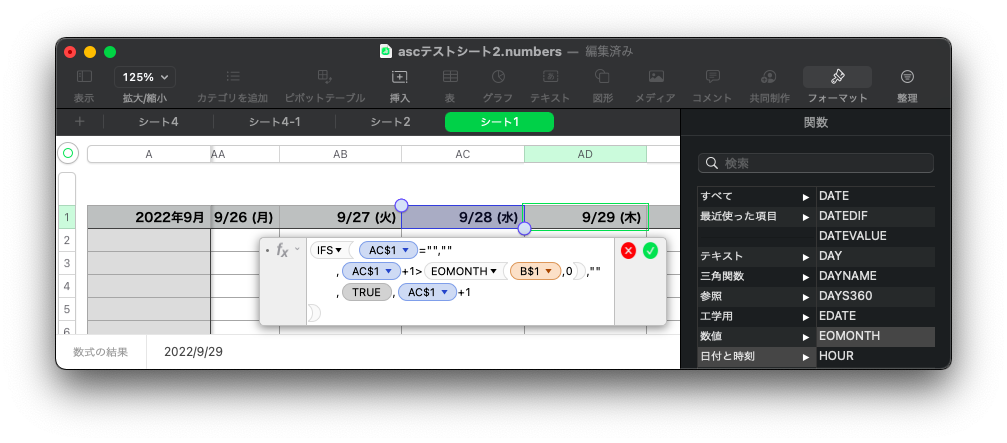Click the Collaborate (共同制作) icon
The image size is (1007, 443).
click(769, 77)
